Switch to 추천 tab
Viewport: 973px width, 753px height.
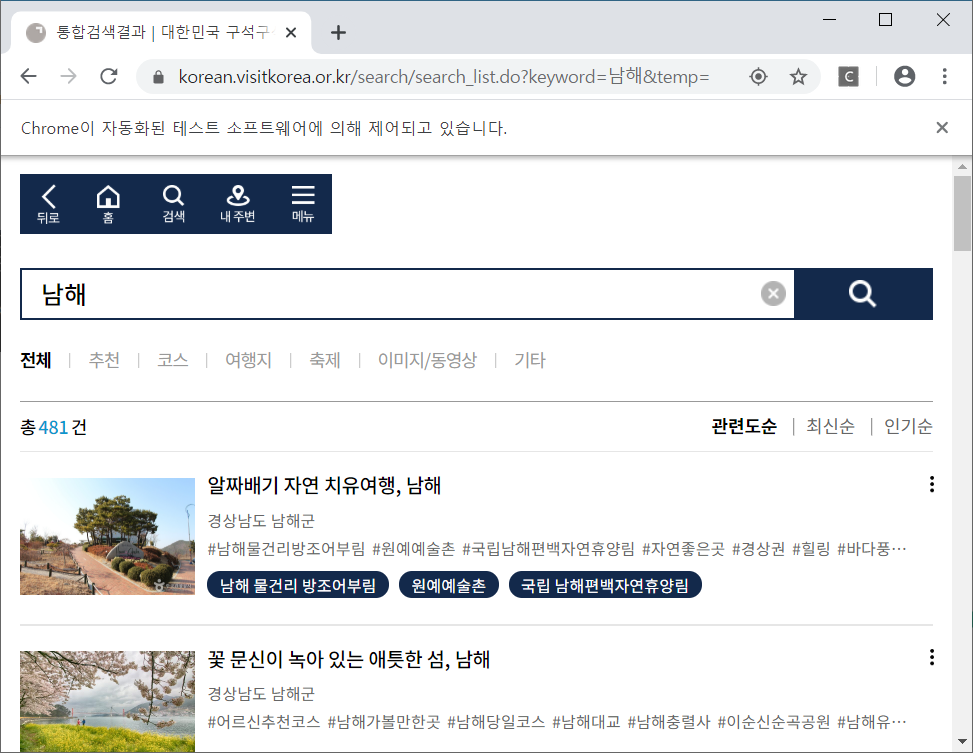104,360
